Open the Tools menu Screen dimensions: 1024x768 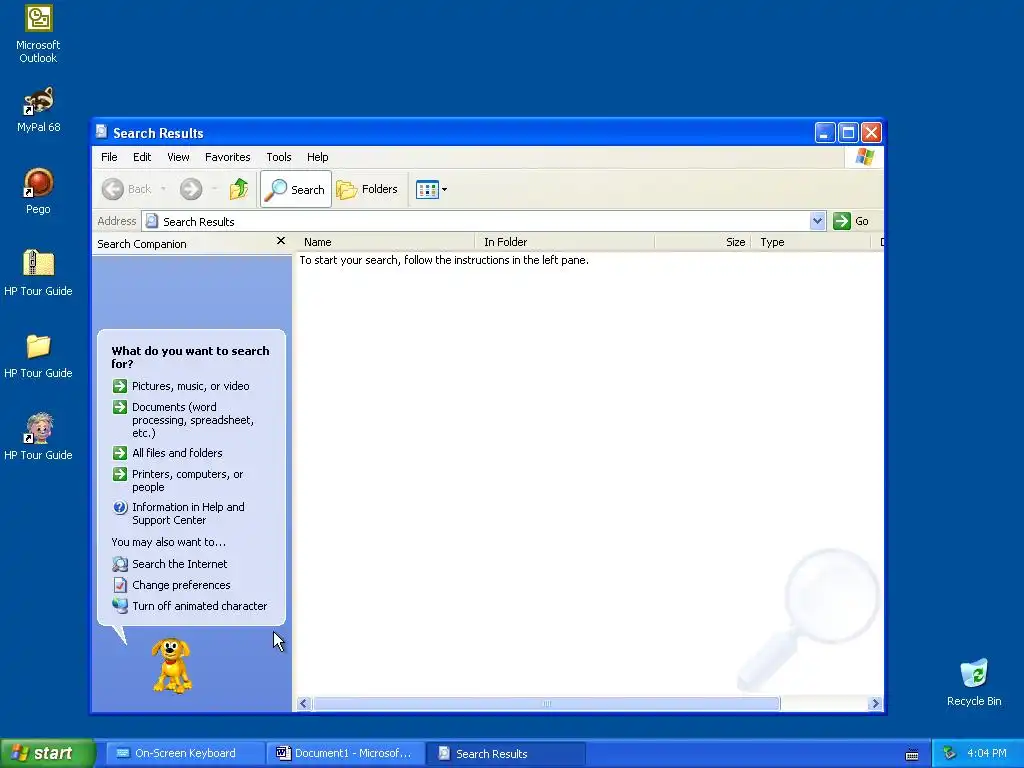[x=278, y=157]
